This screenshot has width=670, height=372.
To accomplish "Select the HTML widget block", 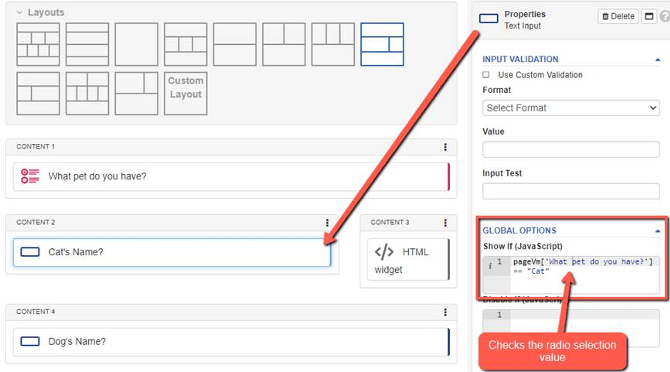I will tap(408, 259).
